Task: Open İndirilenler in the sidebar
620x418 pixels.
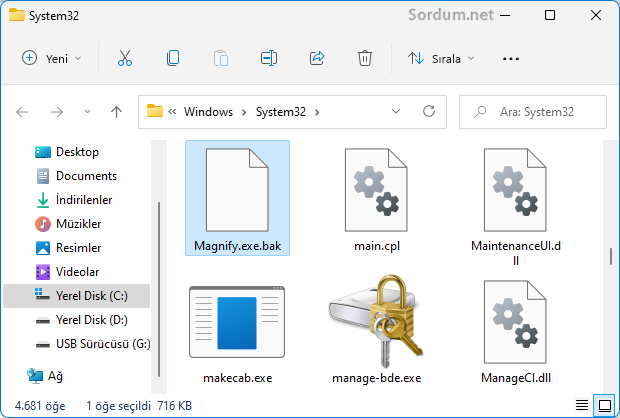Action: tap(74, 200)
